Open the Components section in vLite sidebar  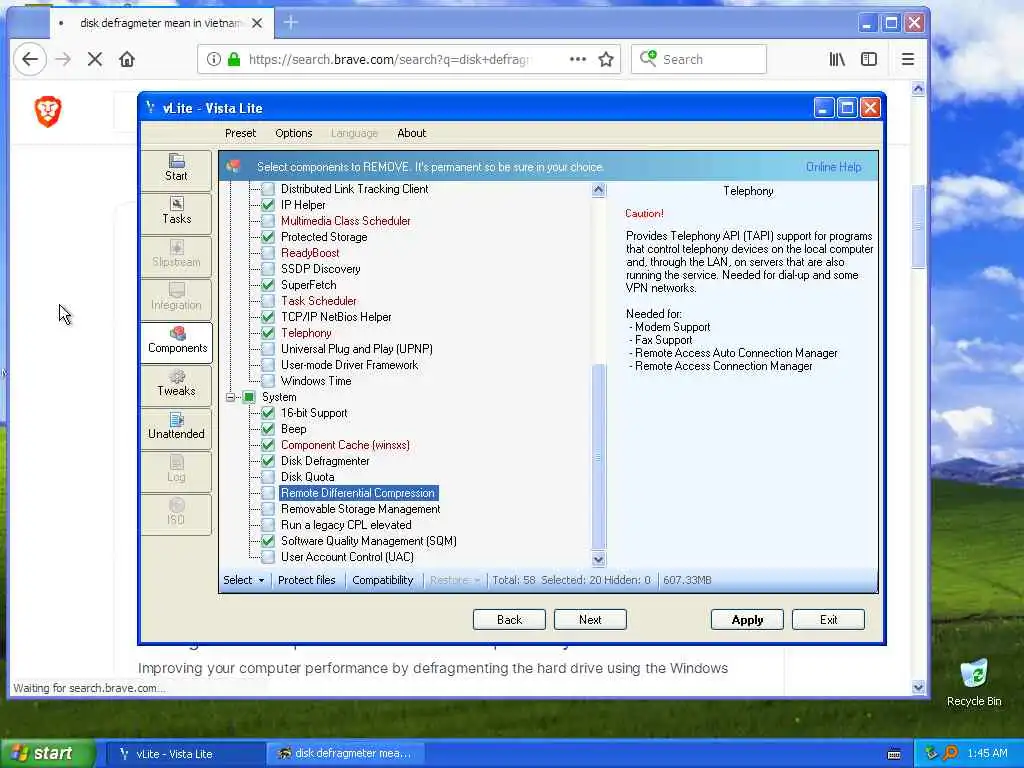pyautogui.click(x=176, y=341)
